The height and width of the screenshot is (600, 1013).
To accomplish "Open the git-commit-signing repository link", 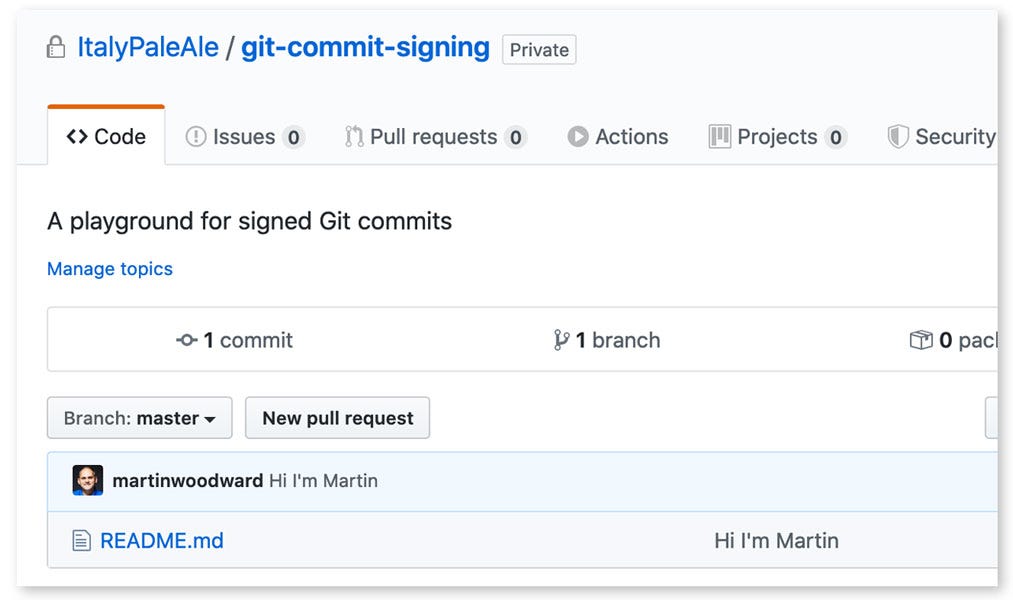I will (366, 47).
